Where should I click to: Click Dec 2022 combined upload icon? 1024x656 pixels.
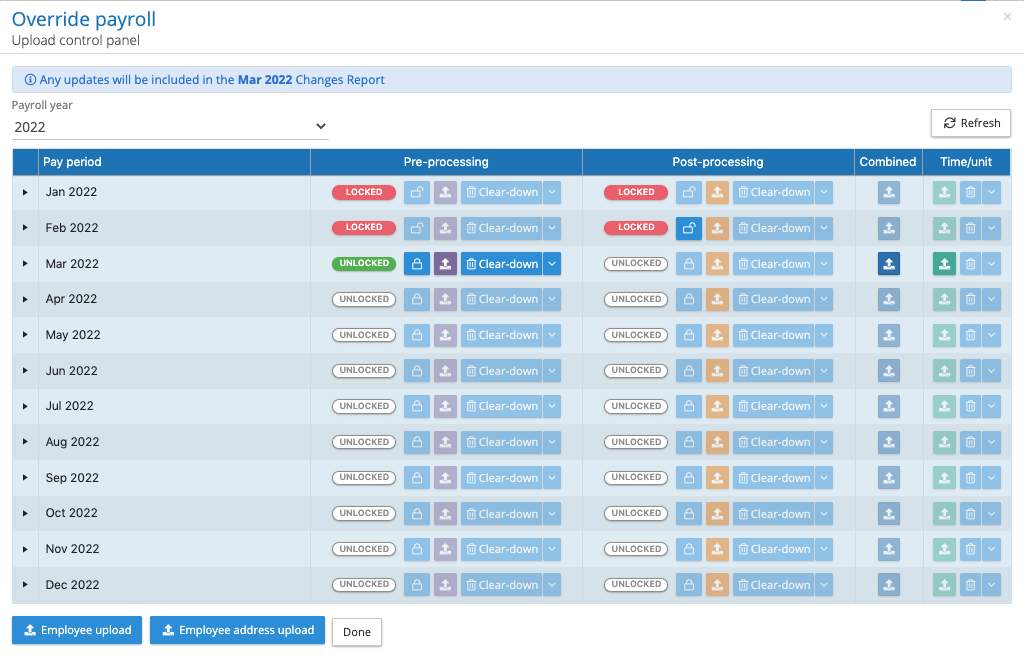pyautogui.click(x=888, y=585)
